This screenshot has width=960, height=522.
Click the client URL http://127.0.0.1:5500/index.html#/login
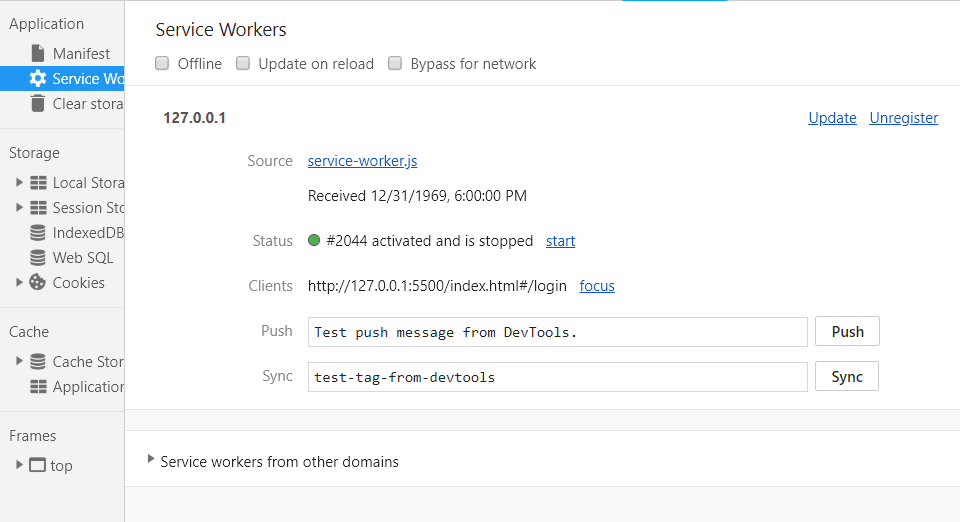pyautogui.click(x=437, y=286)
